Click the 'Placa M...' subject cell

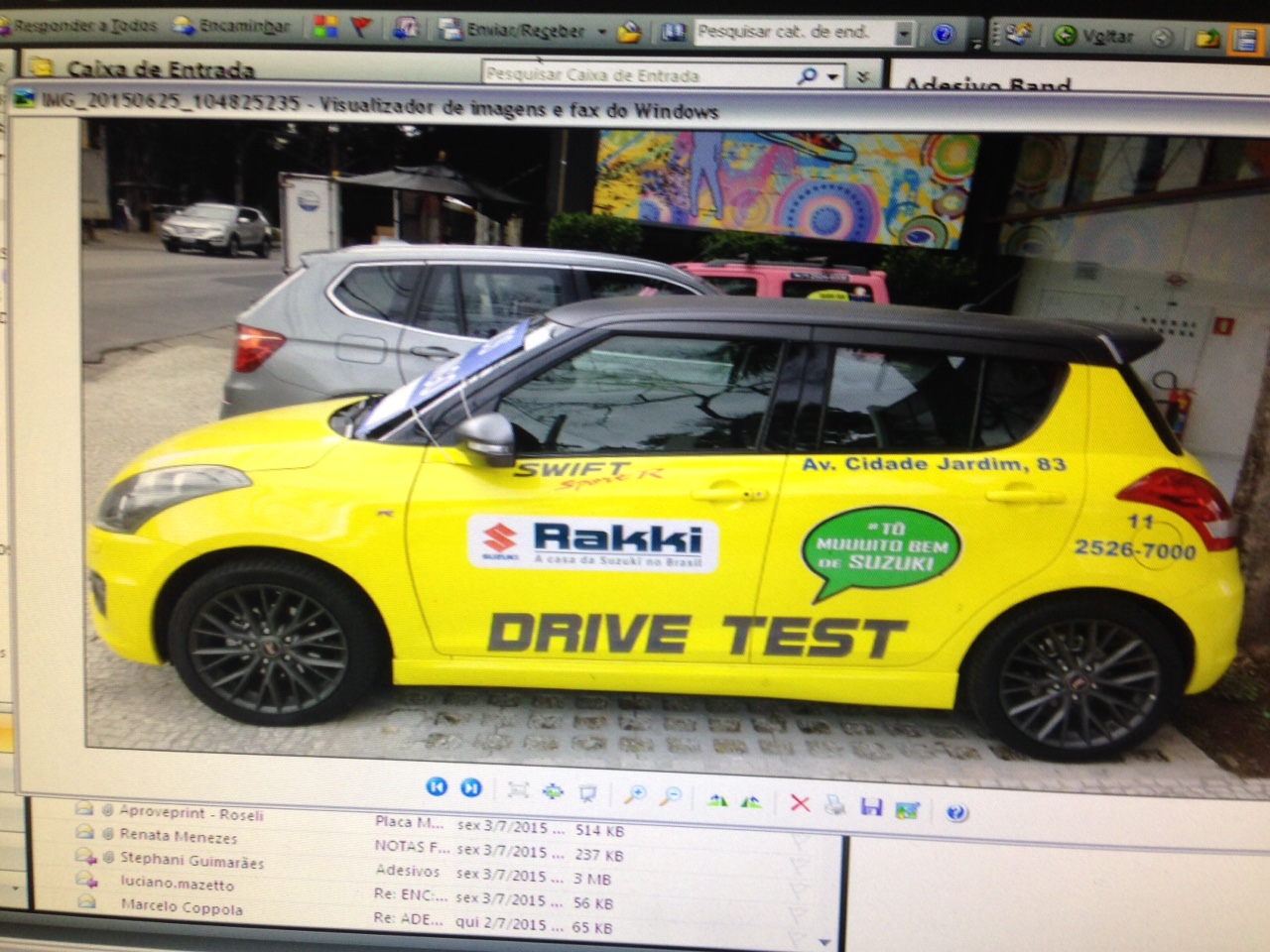point(409,822)
